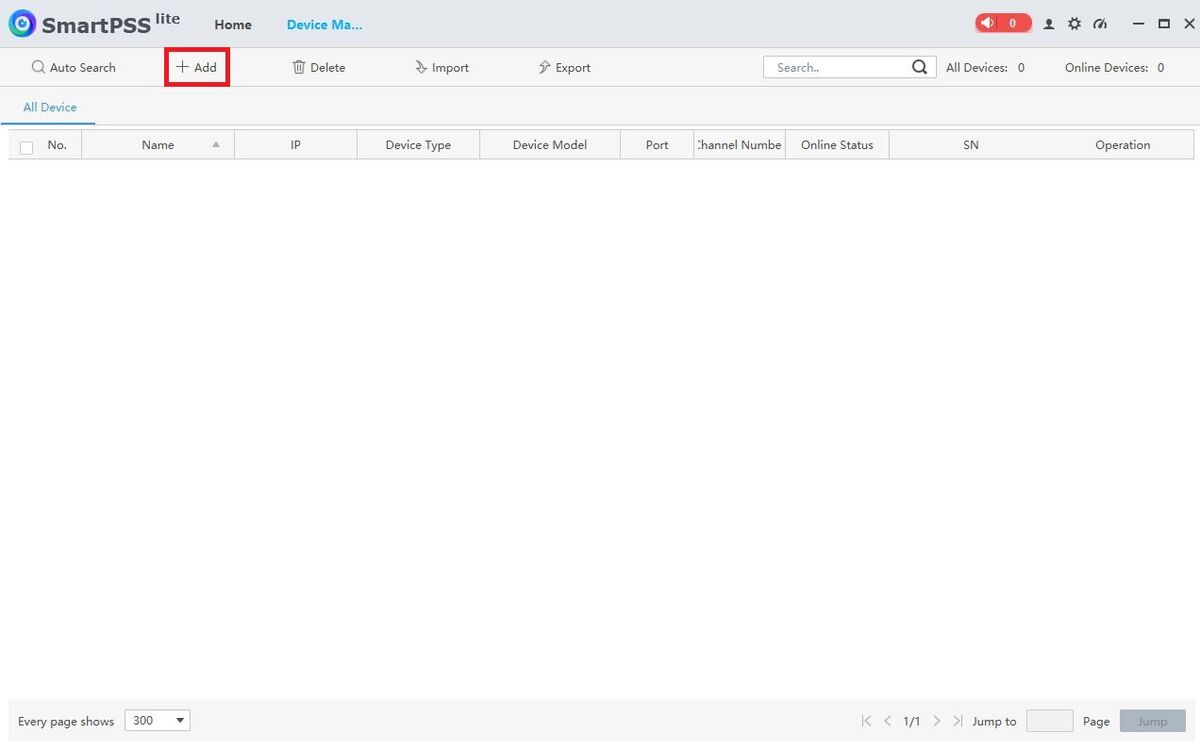Click the Port column header
The image size is (1200, 750).
[657, 145]
